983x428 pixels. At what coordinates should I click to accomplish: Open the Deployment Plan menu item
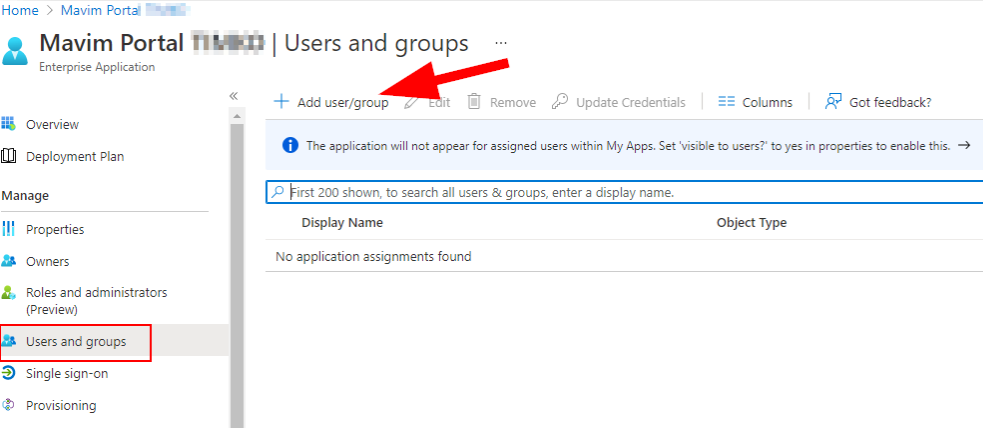75,157
